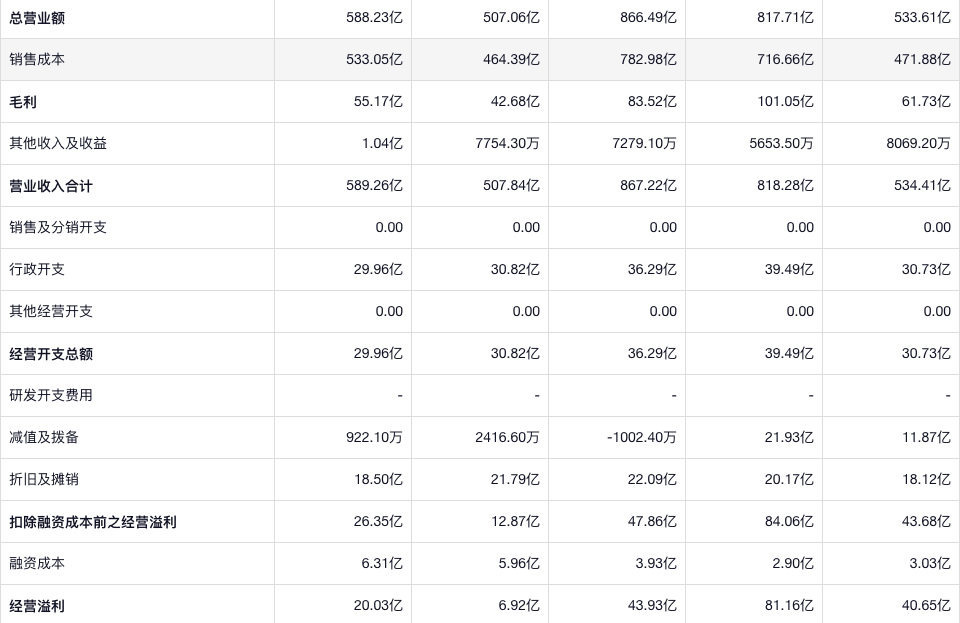960x623 pixels.
Task: Click the 营业收入合计 row label
Action: pos(51,186)
